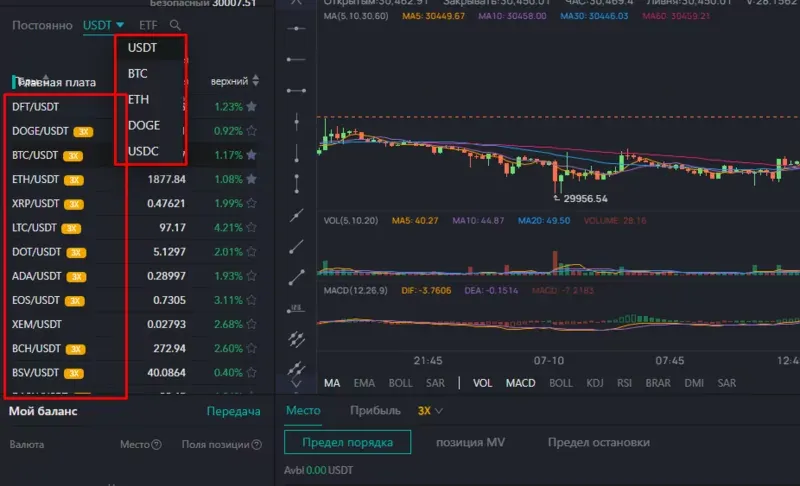
Task: Toggle the VOL sub indicator
Action: pos(483,383)
